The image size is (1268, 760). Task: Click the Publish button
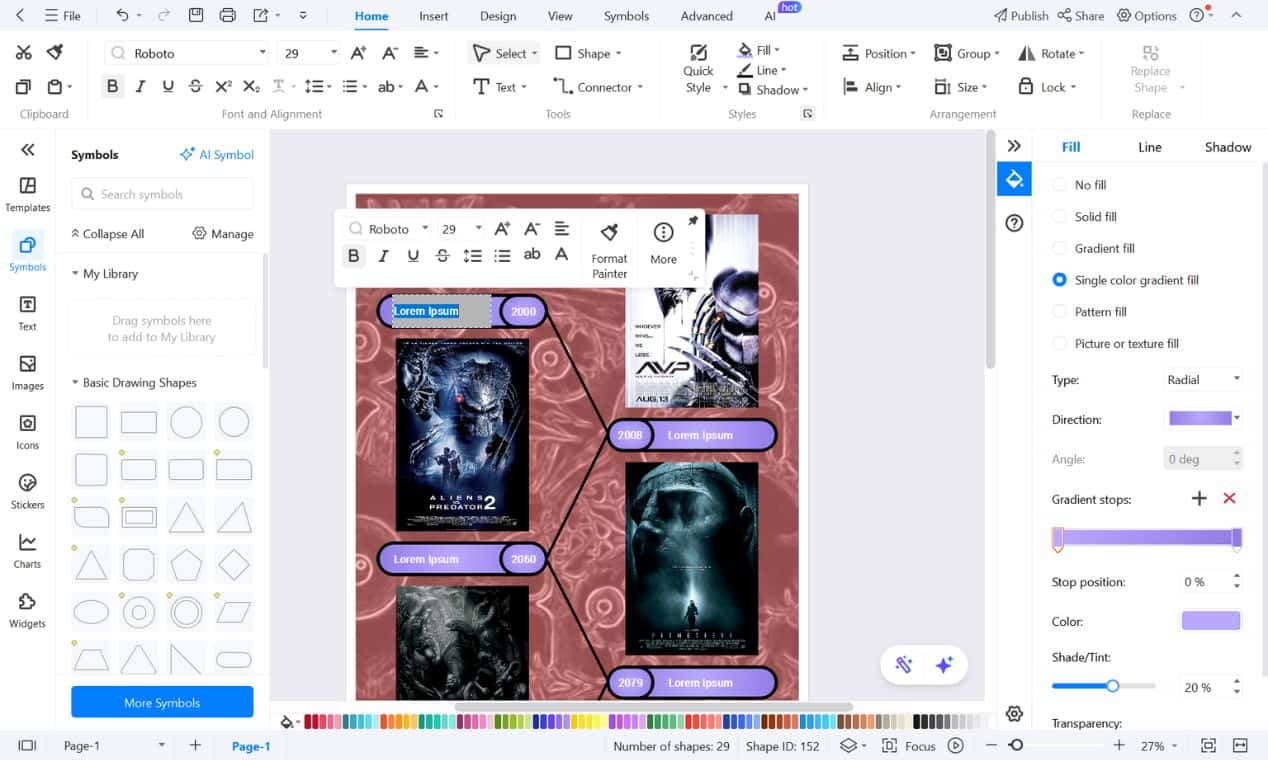click(1021, 16)
